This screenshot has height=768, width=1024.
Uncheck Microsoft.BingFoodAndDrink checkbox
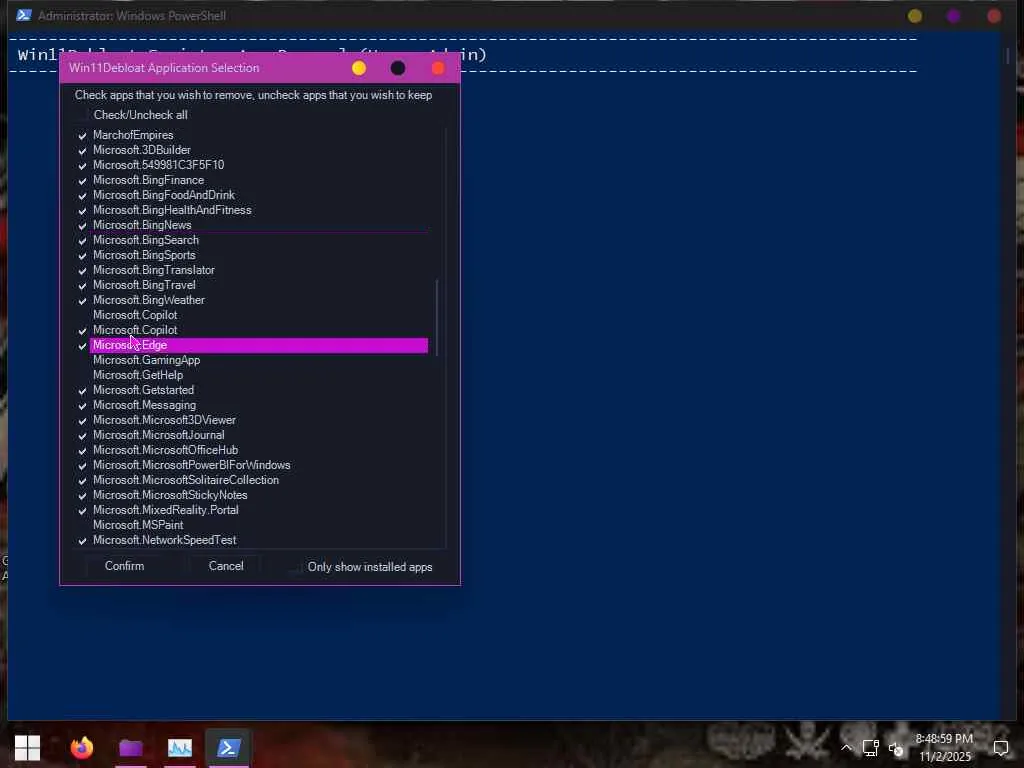(82, 195)
